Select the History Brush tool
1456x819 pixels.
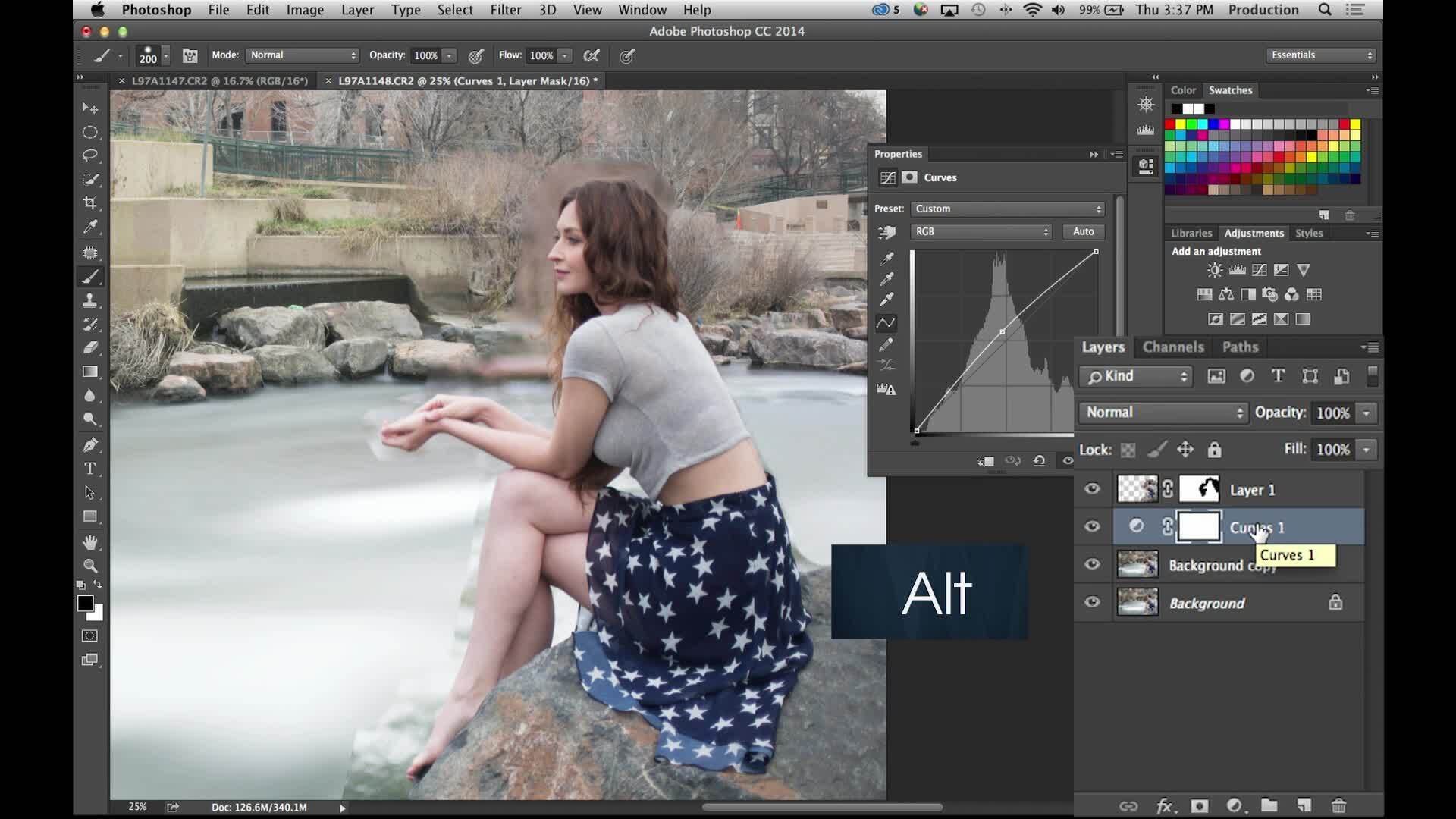point(89,325)
